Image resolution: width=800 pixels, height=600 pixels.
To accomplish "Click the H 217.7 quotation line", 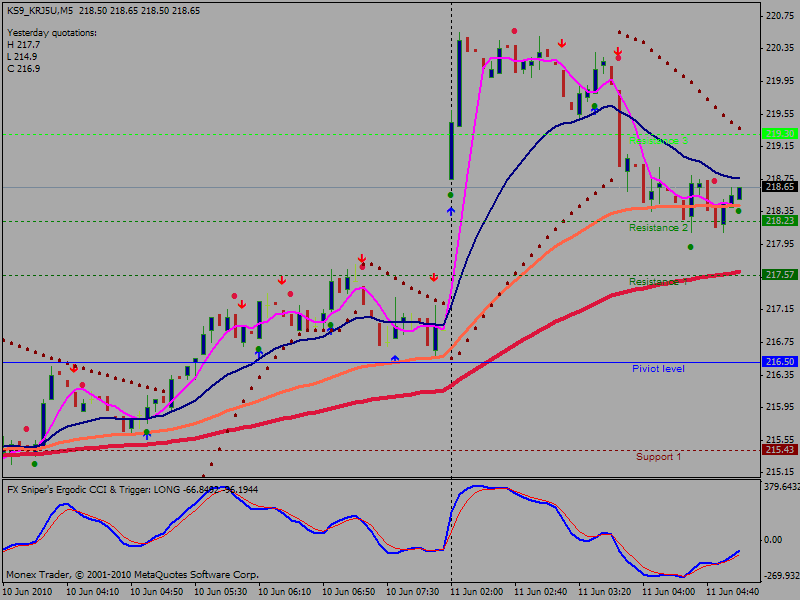I will pyautogui.click(x=23, y=45).
